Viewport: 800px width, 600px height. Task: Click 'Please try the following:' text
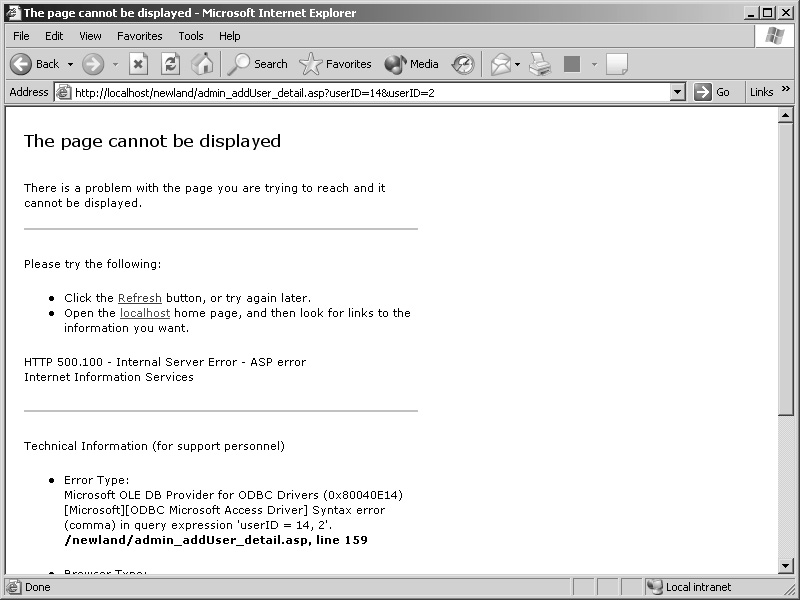tap(92, 264)
